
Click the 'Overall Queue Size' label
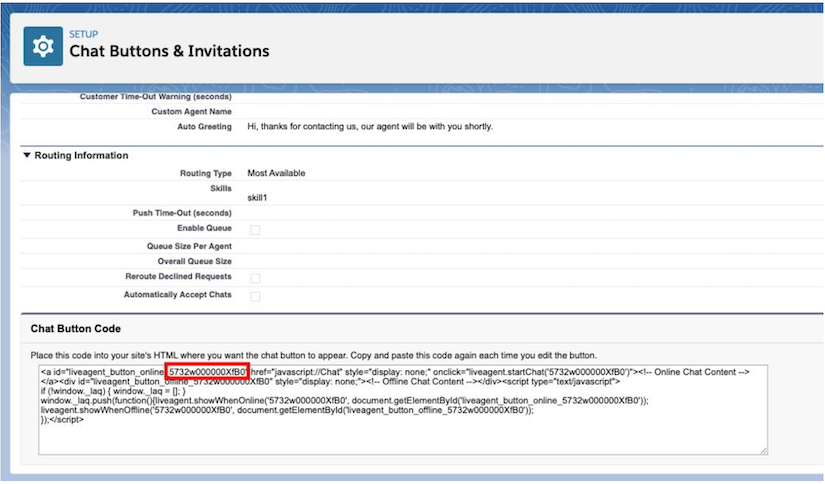click(195, 261)
